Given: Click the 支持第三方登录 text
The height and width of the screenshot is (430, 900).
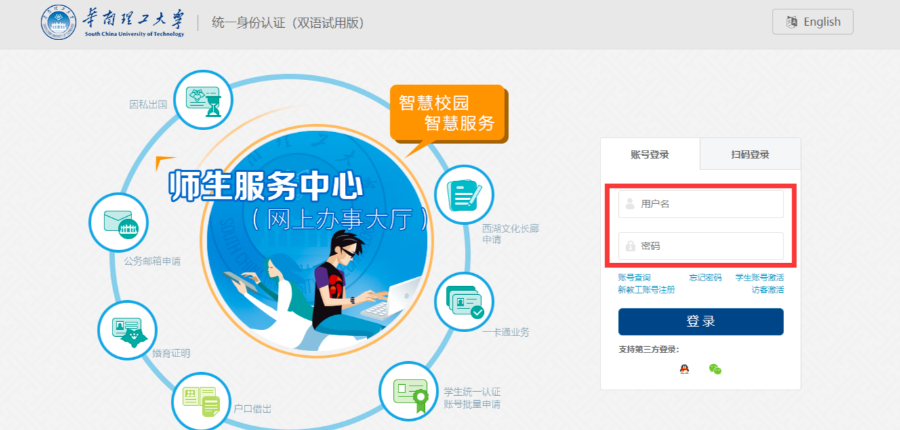Looking at the screenshot, I should (x=649, y=349).
